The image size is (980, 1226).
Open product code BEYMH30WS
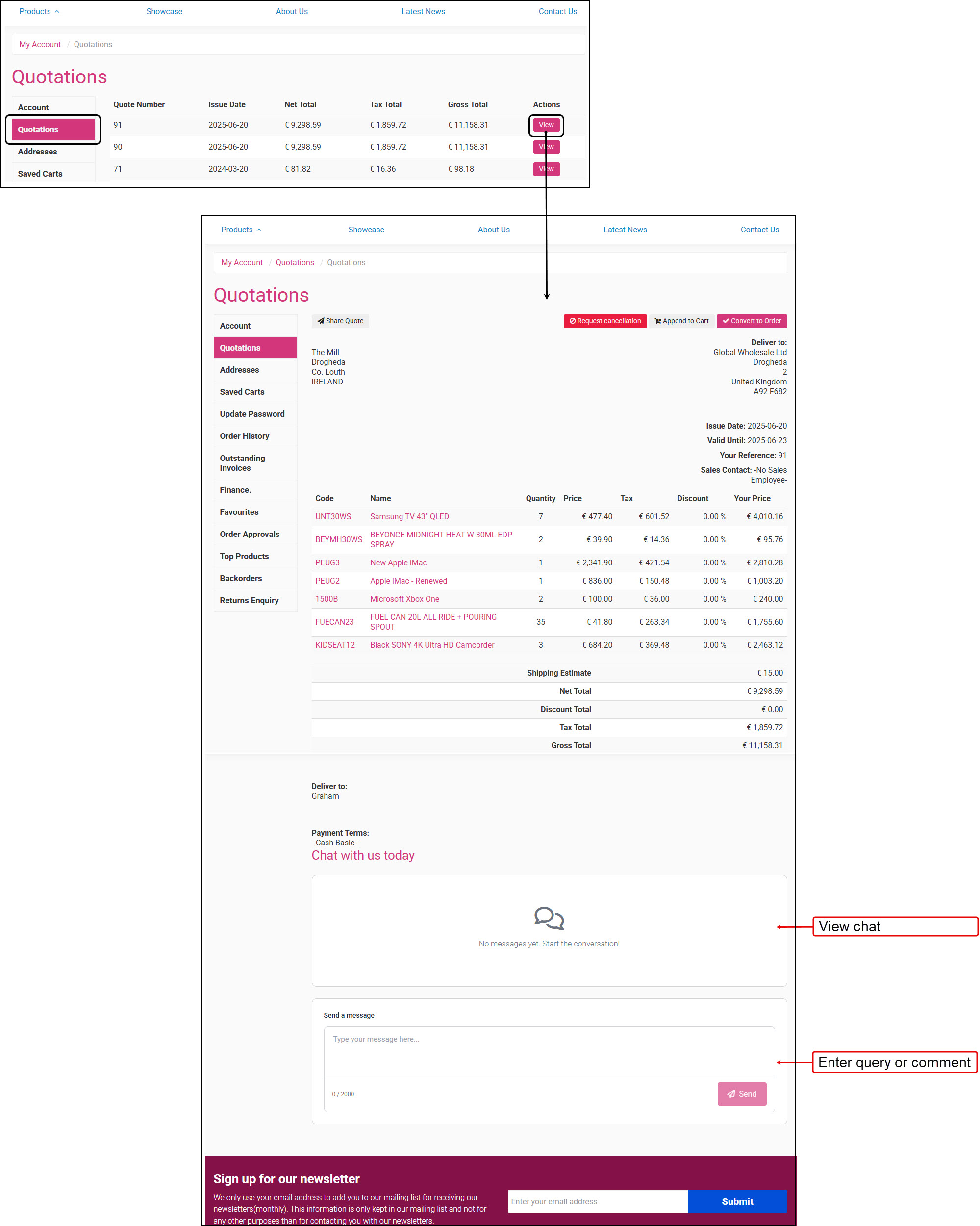tap(339, 539)
